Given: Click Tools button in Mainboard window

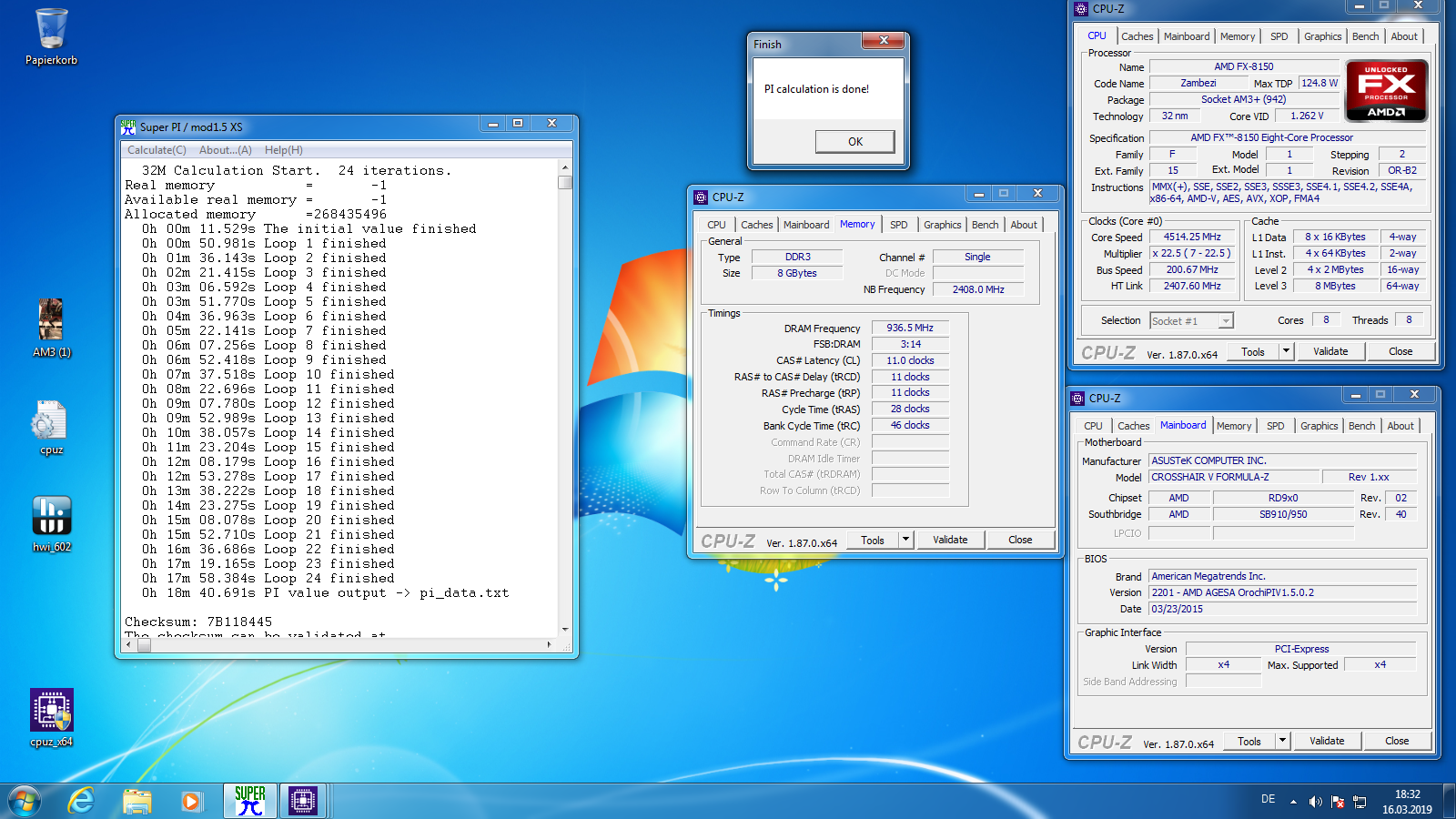Looking at the screenshot, I should (x=1249, y=741).
